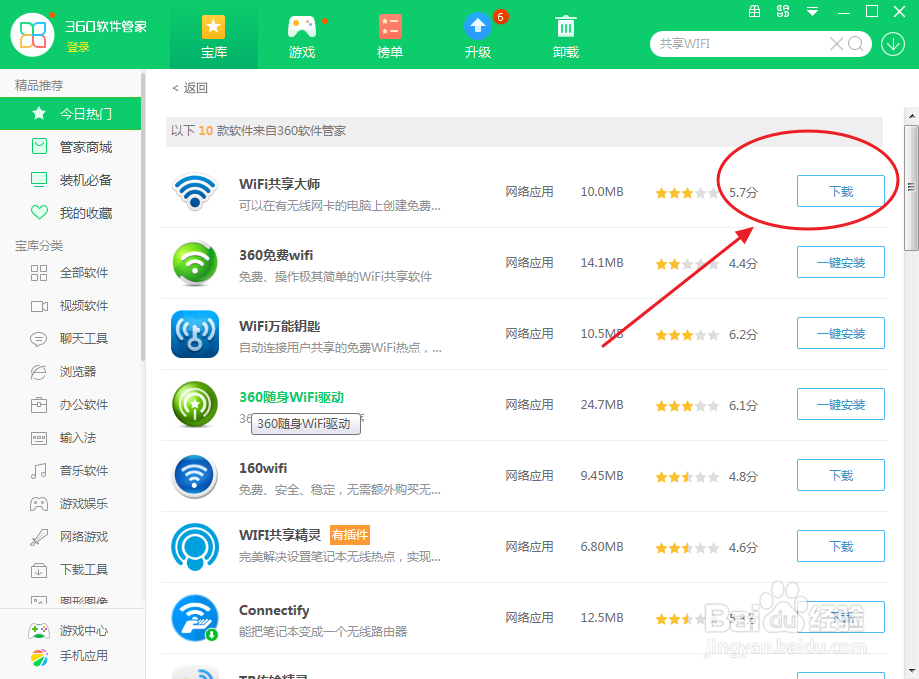Open the 升级 upgrade tab

pyautogui.click(x=478, y=36)
